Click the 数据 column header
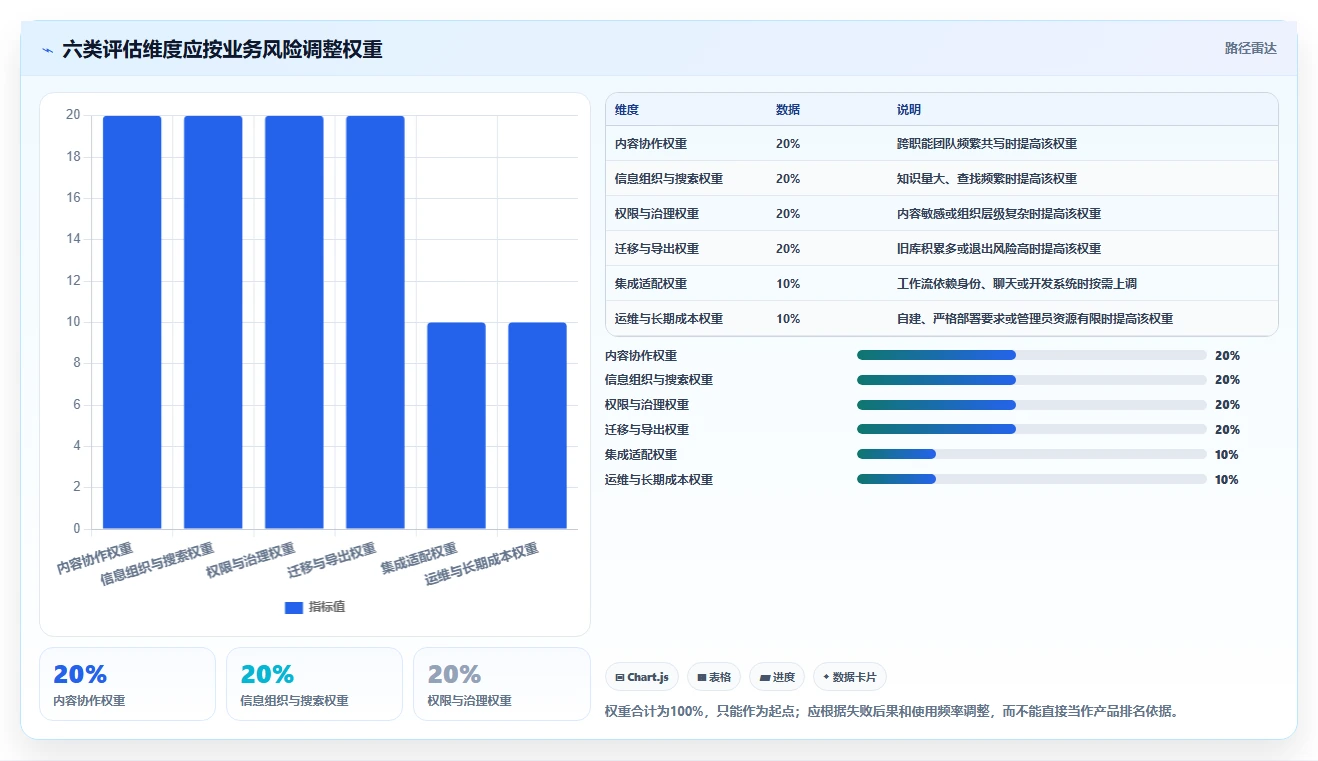 point(788,110)
